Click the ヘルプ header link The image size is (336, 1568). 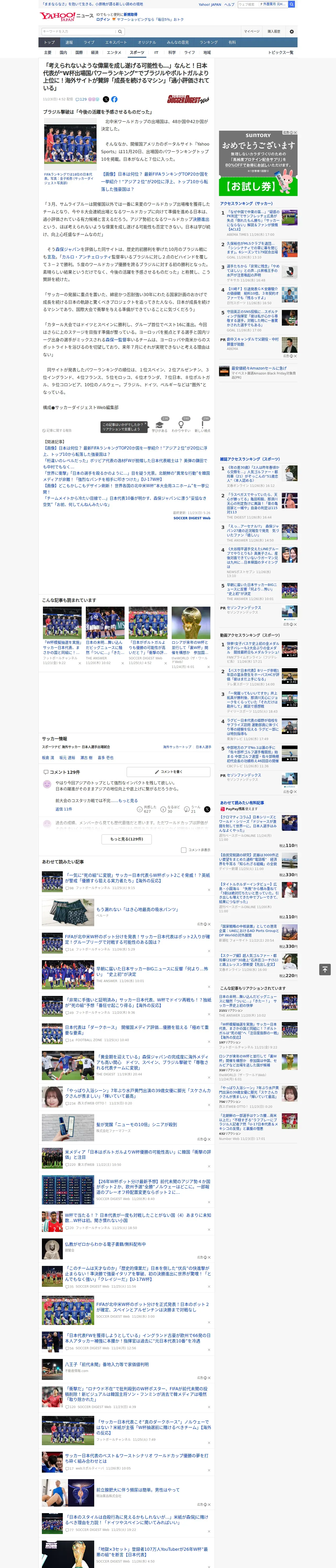coord(229,4)
